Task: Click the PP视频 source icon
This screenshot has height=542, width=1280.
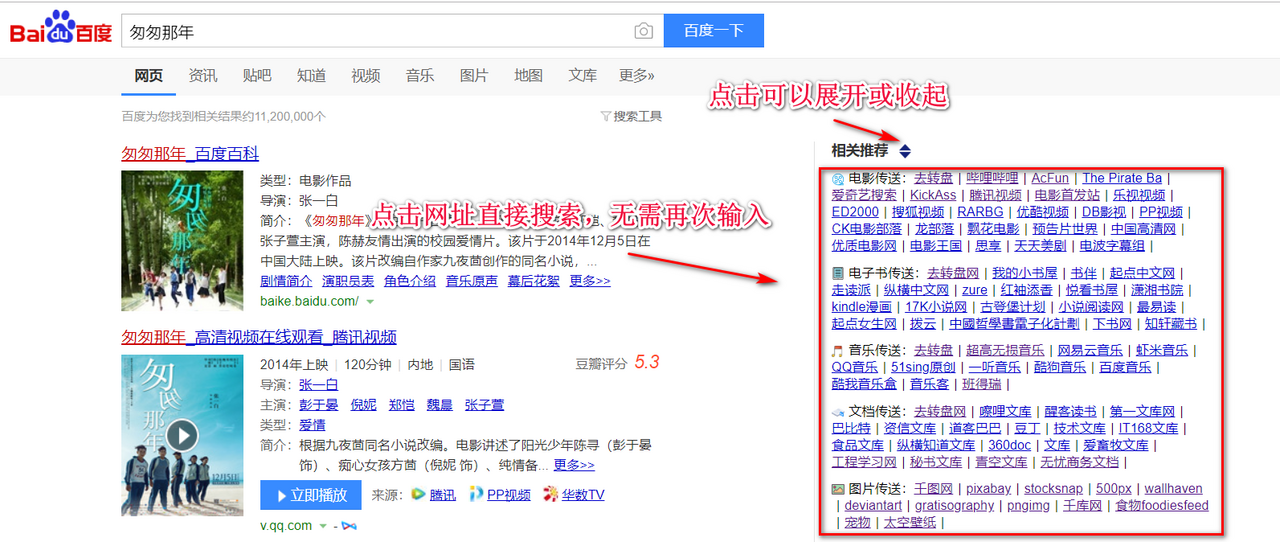Action: coord(476,495)
